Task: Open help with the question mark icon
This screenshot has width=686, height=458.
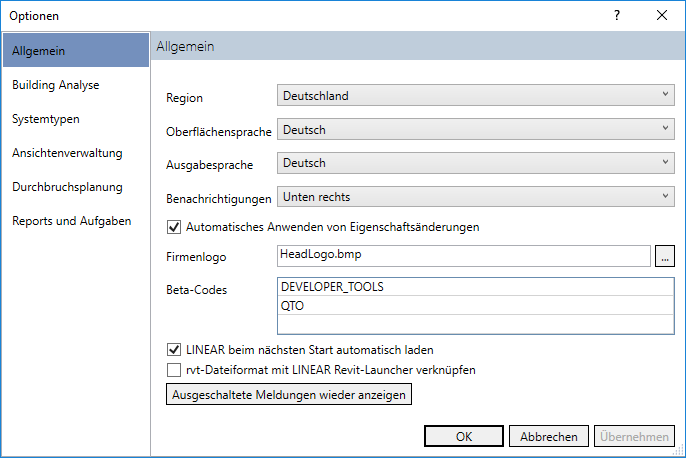Action: pyautogui.click(x=617, y=16)
